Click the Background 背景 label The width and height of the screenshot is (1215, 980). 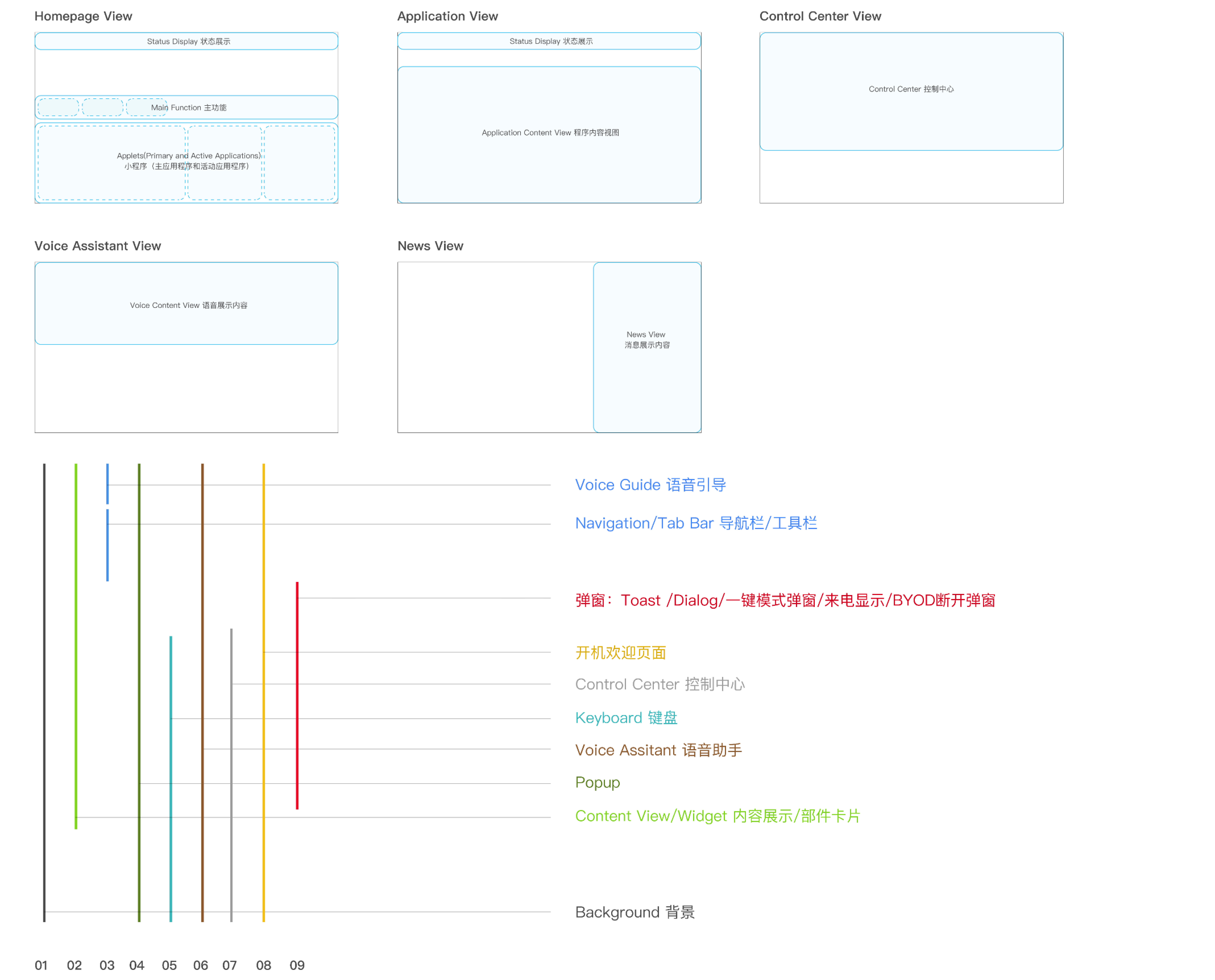click(635, 912)
